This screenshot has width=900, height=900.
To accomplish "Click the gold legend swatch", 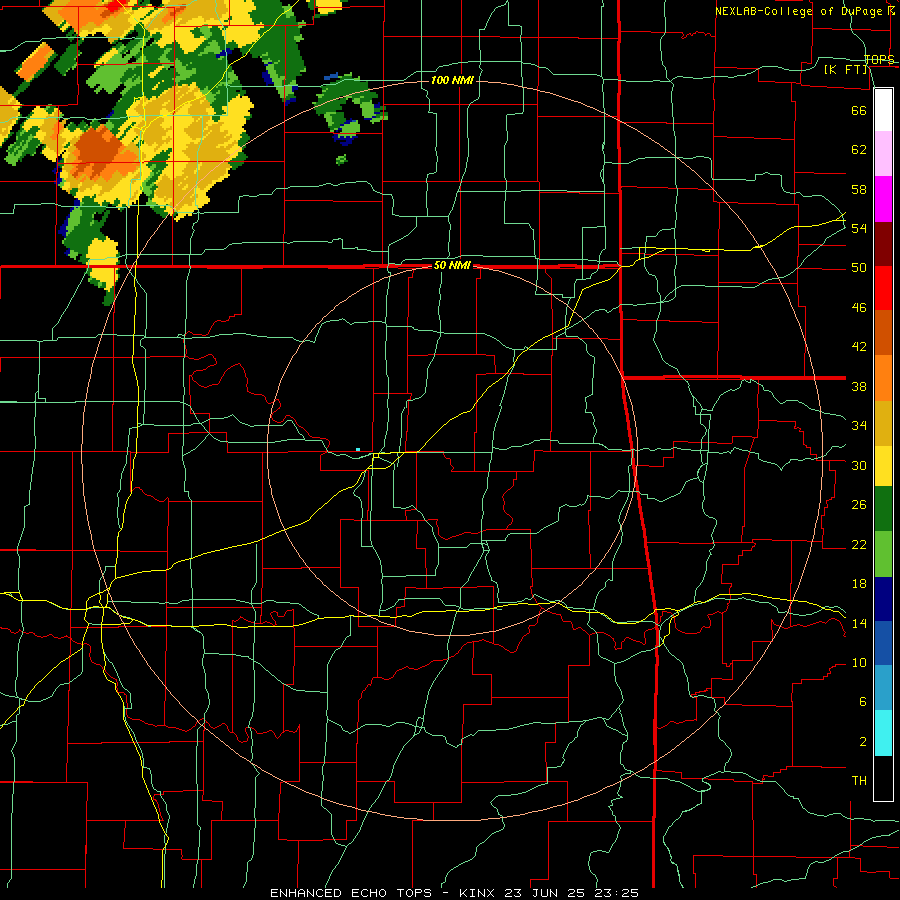I will coord(883,423).
